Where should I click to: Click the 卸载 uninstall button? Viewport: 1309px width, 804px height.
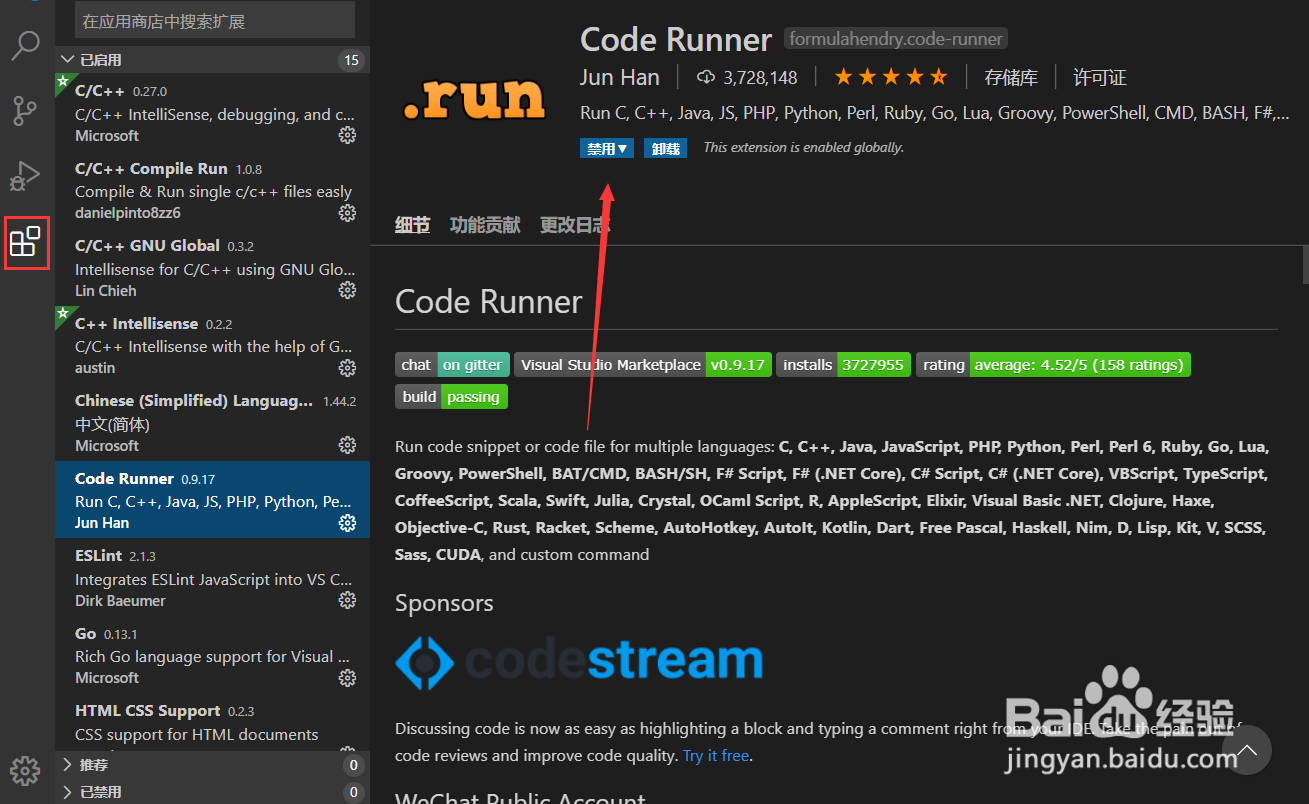[x=665, y=148]
